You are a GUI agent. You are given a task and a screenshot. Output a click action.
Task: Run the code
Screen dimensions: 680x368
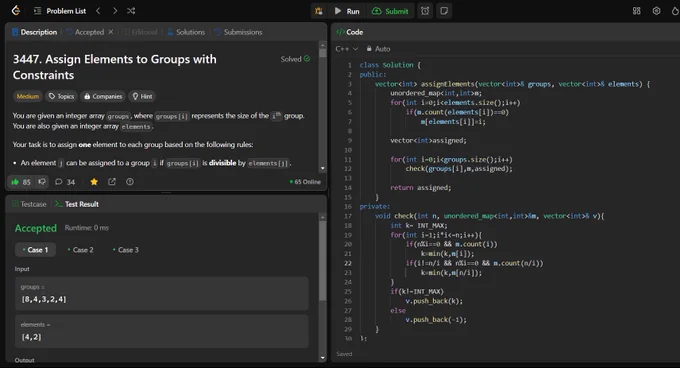coord(347,11)
